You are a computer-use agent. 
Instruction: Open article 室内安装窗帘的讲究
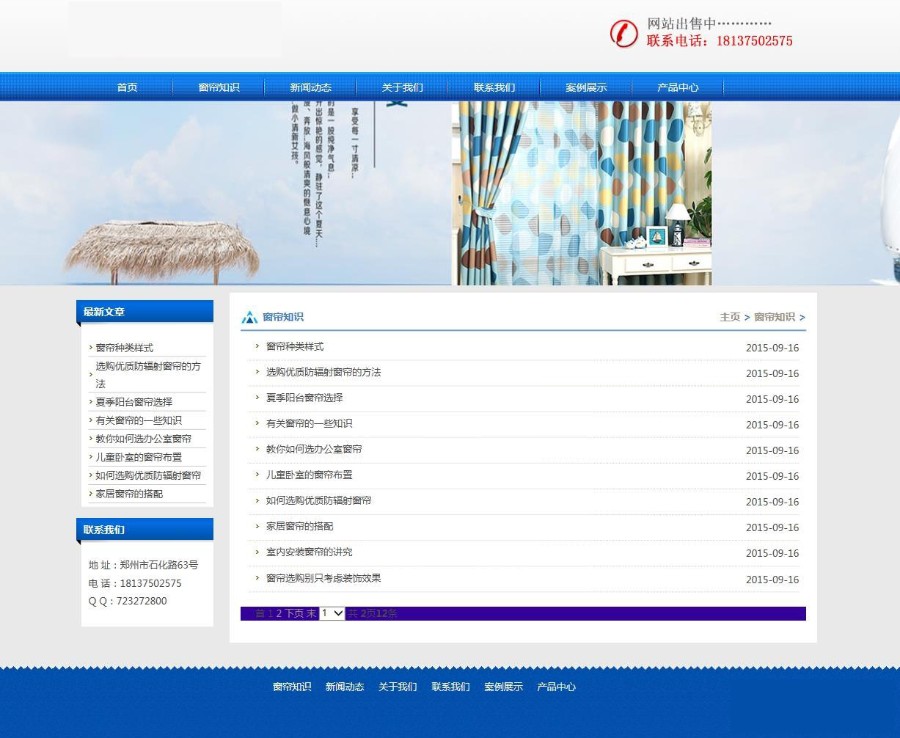coord(309,552)
